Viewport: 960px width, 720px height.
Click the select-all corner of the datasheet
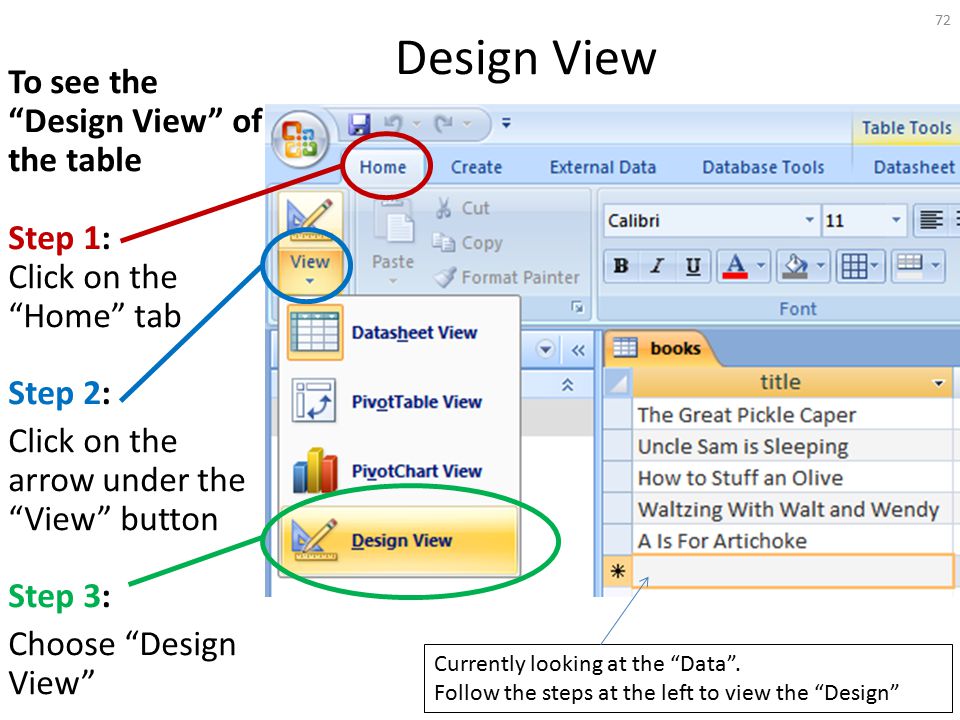coord(618,383)
